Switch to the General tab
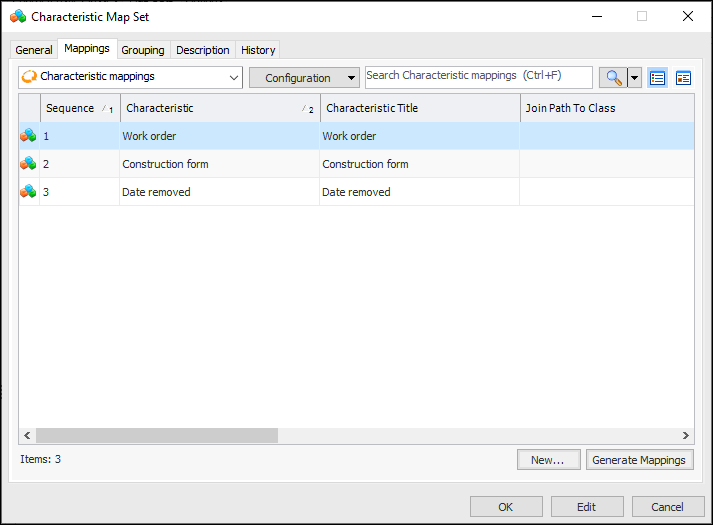Screen dimensions: 713x525 pyautogui.click(x=34, y=50)
